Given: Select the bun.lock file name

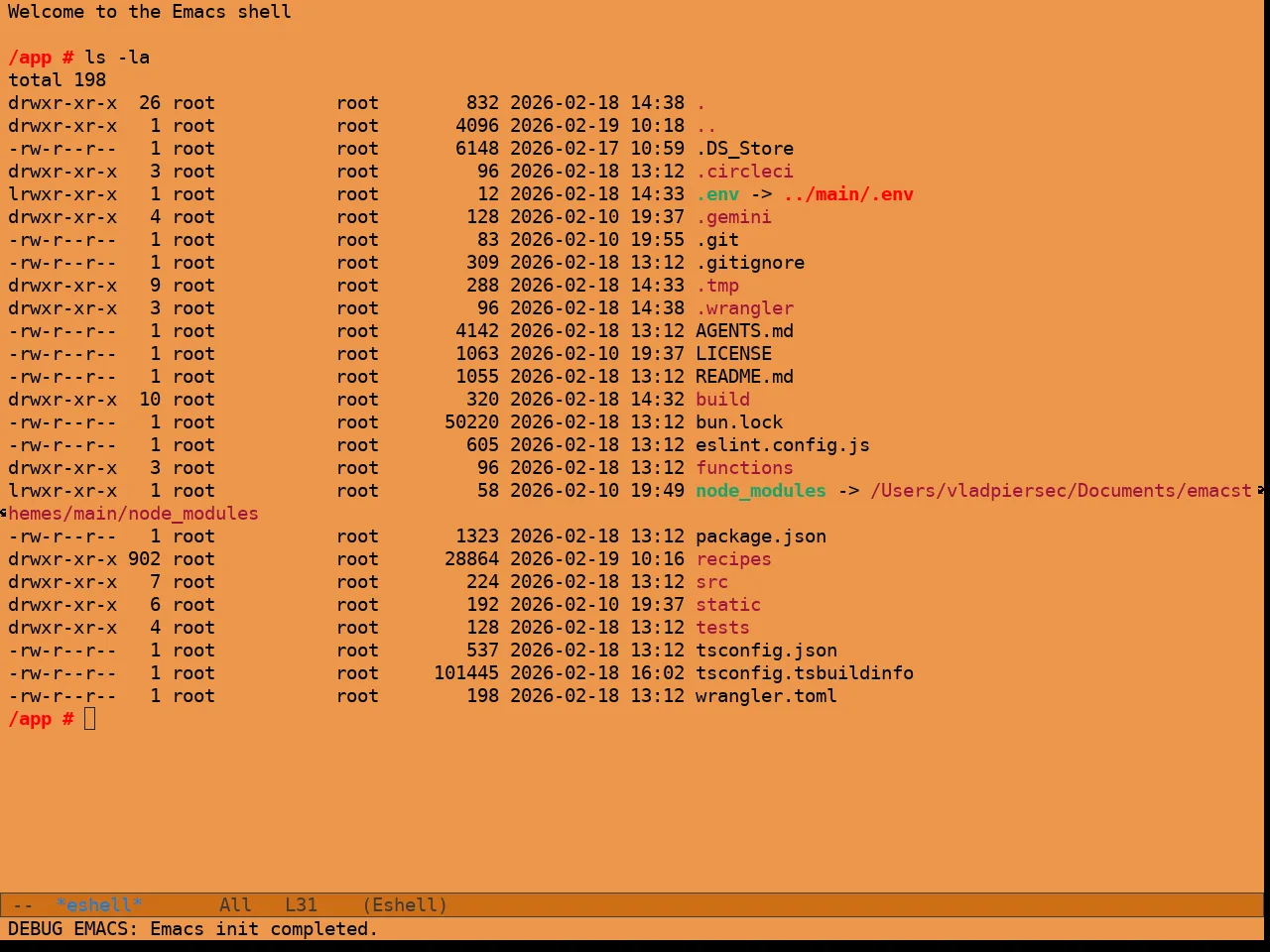Looking at the screenshot, I should pos(739,422).
